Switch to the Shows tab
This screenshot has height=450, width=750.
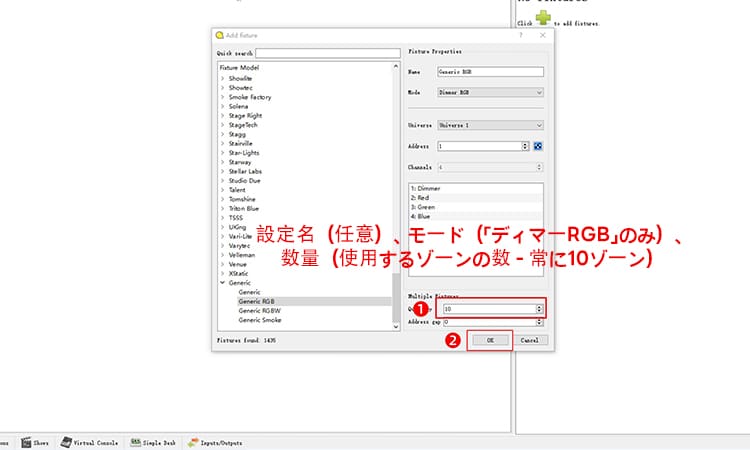(x=35, y=443)
